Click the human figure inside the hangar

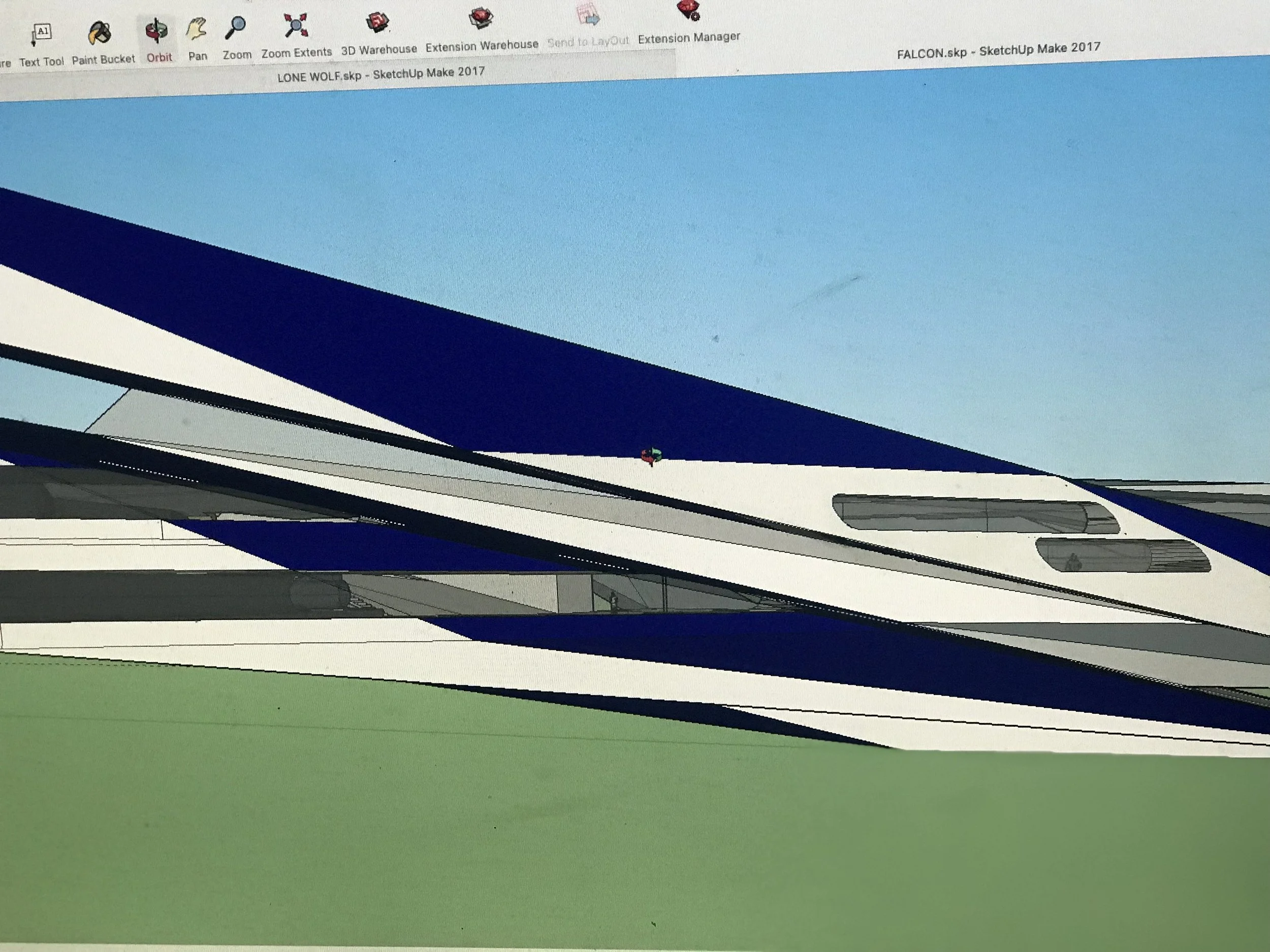(614, 601)
